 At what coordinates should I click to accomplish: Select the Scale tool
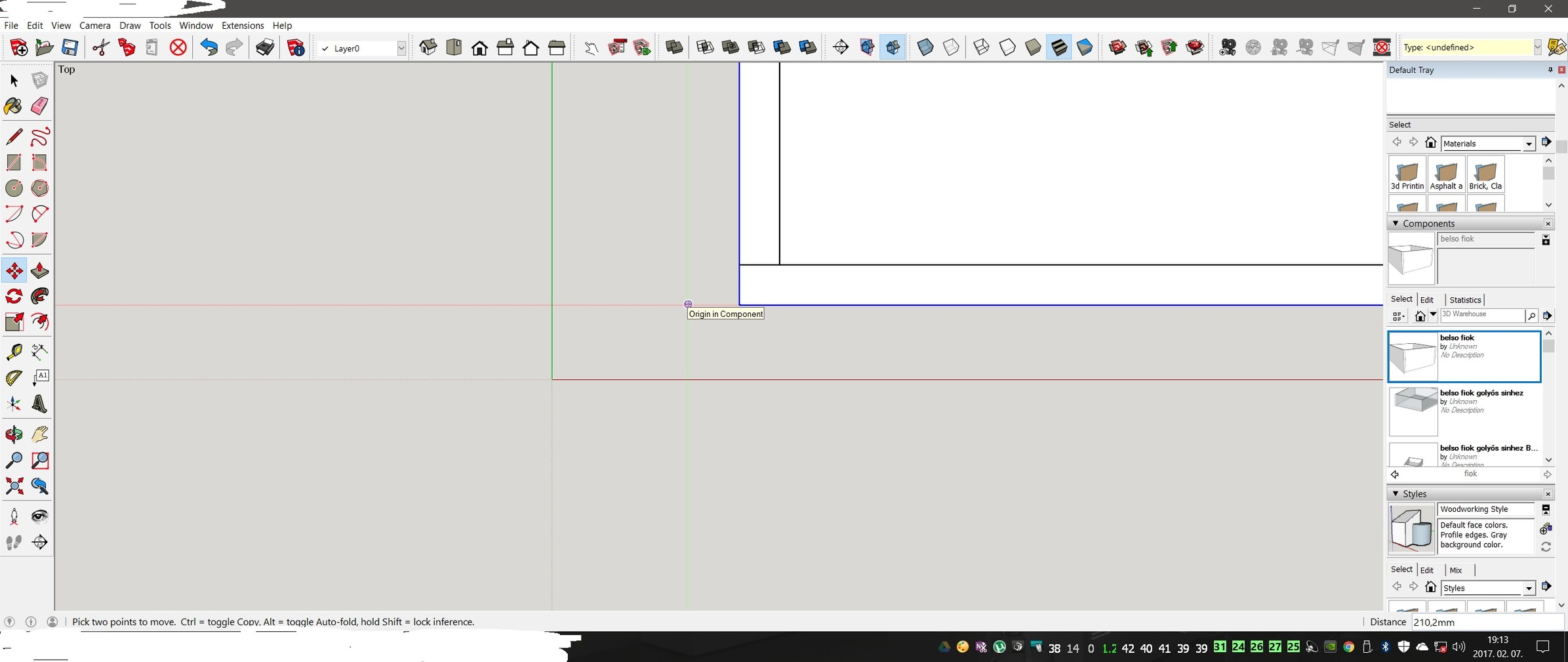coord(14,321)
